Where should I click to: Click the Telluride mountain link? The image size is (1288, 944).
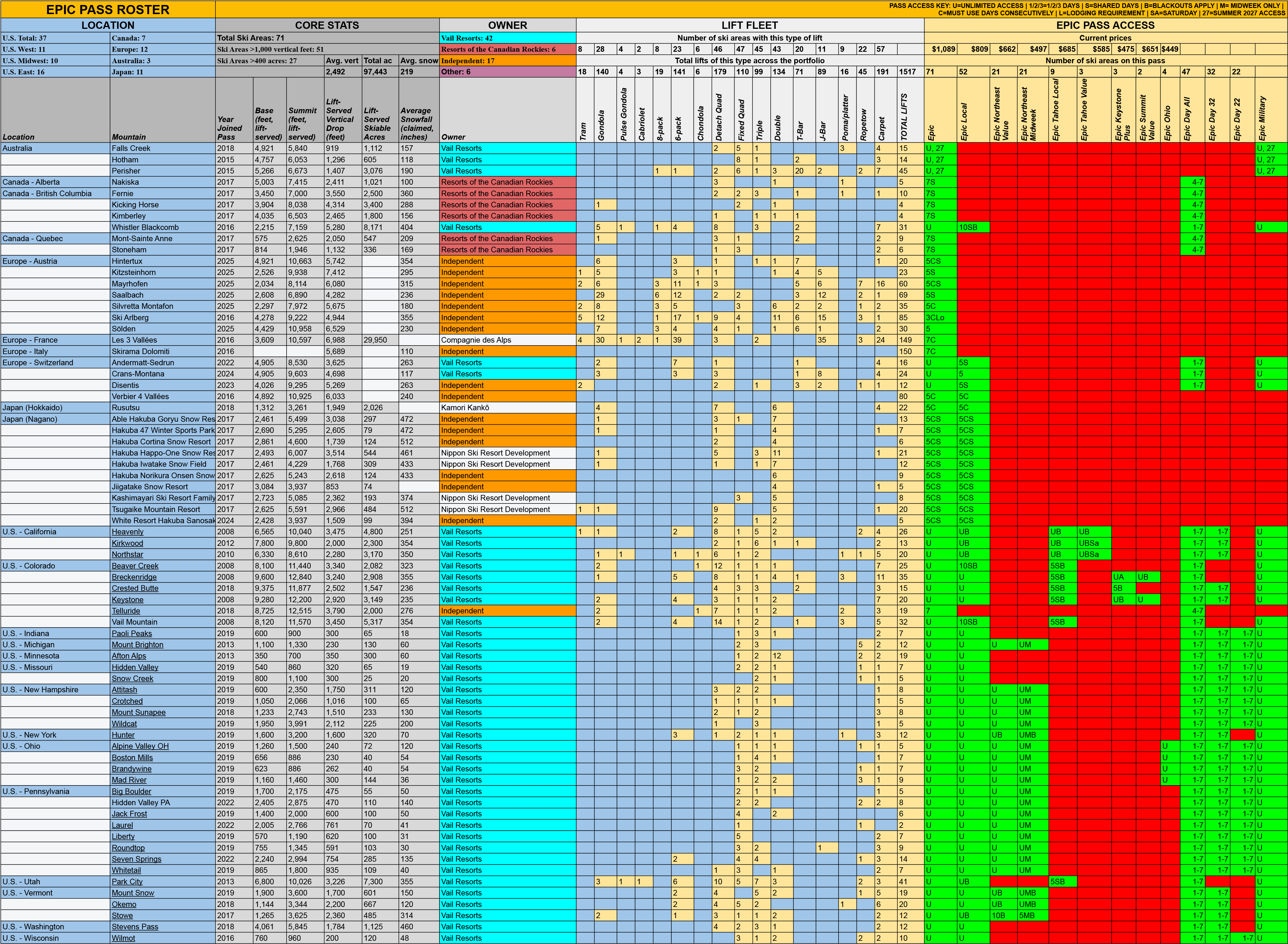(x=126, y=611)
